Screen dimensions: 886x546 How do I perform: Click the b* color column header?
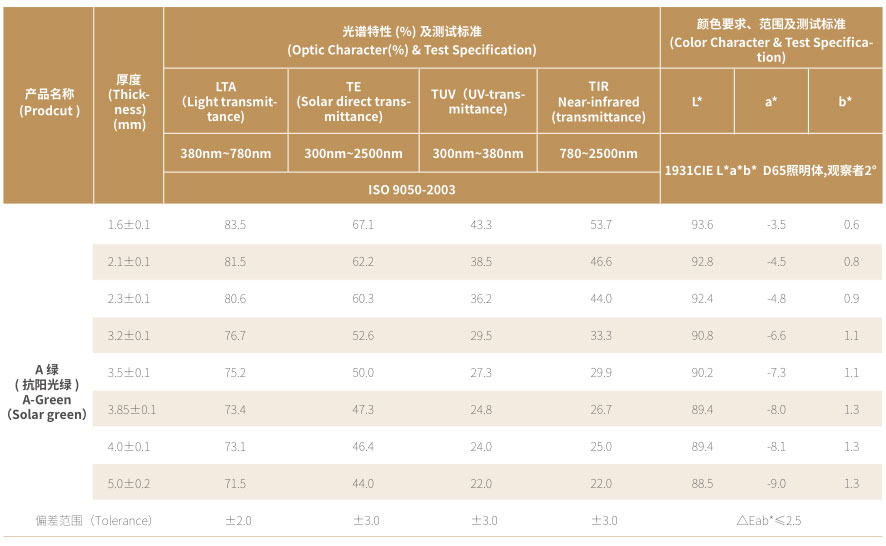pos(845,101)
